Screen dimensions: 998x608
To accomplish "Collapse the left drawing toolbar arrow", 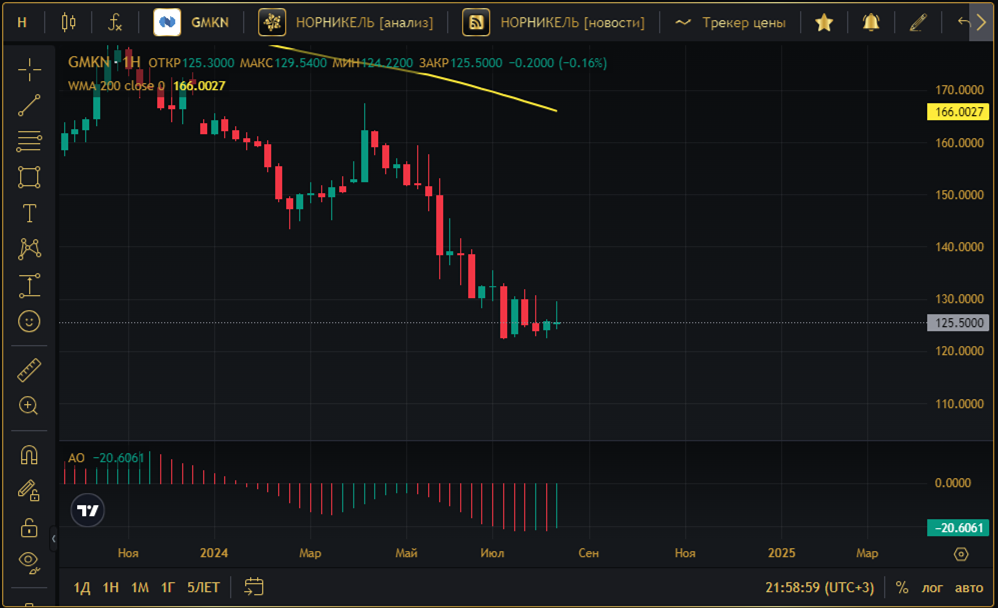I will pyautogui.click(x=53, y=539).
